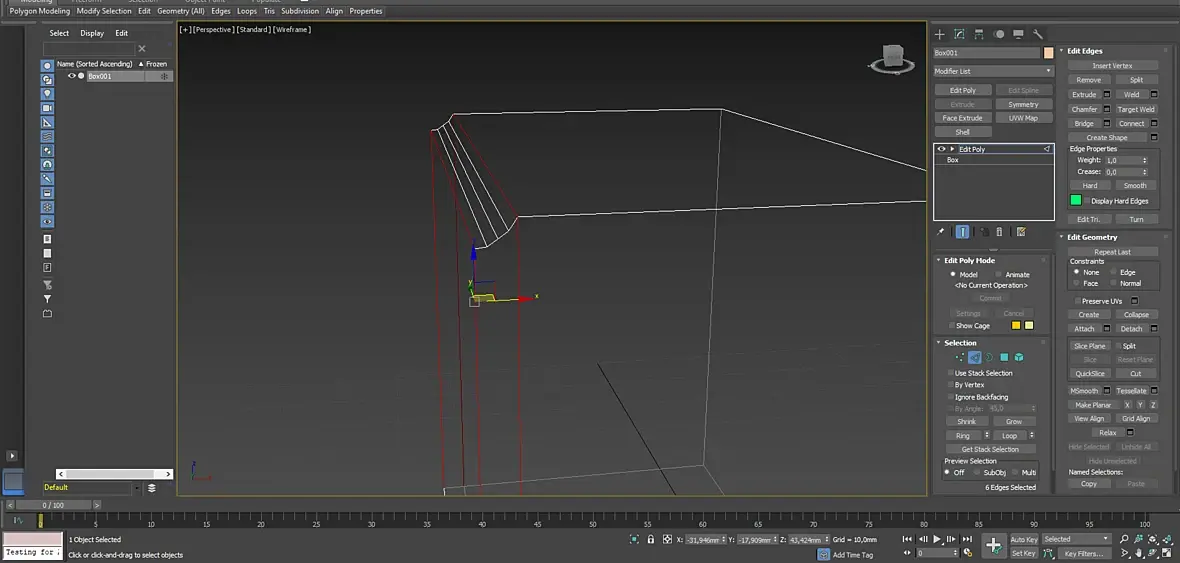This screenshot has height=563, width=1180.
Task: Open the Create tab (plus icon)
Action: coord(939,34)
